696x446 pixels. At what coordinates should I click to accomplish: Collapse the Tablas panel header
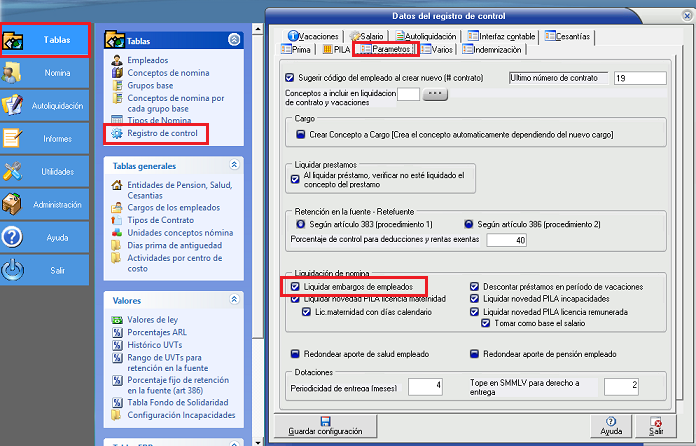pos(234,41)
